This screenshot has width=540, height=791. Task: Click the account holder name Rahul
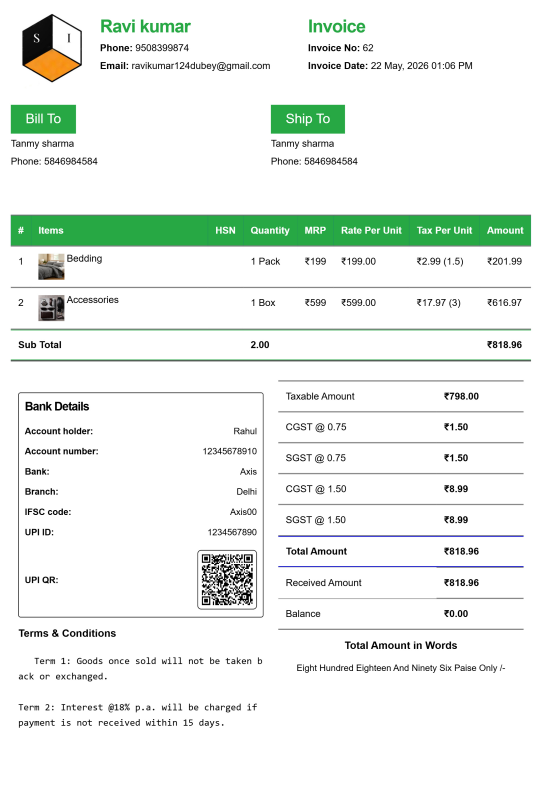coord(245,431)
